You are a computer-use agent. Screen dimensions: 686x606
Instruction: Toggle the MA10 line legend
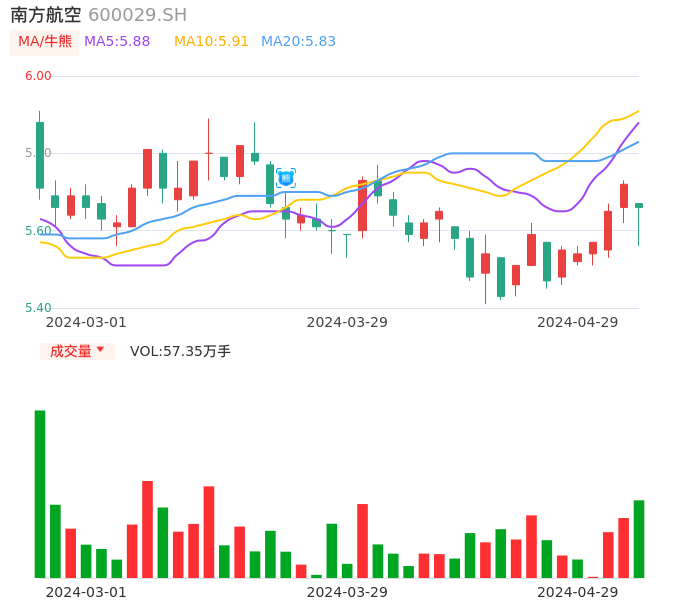pos(211,42)
